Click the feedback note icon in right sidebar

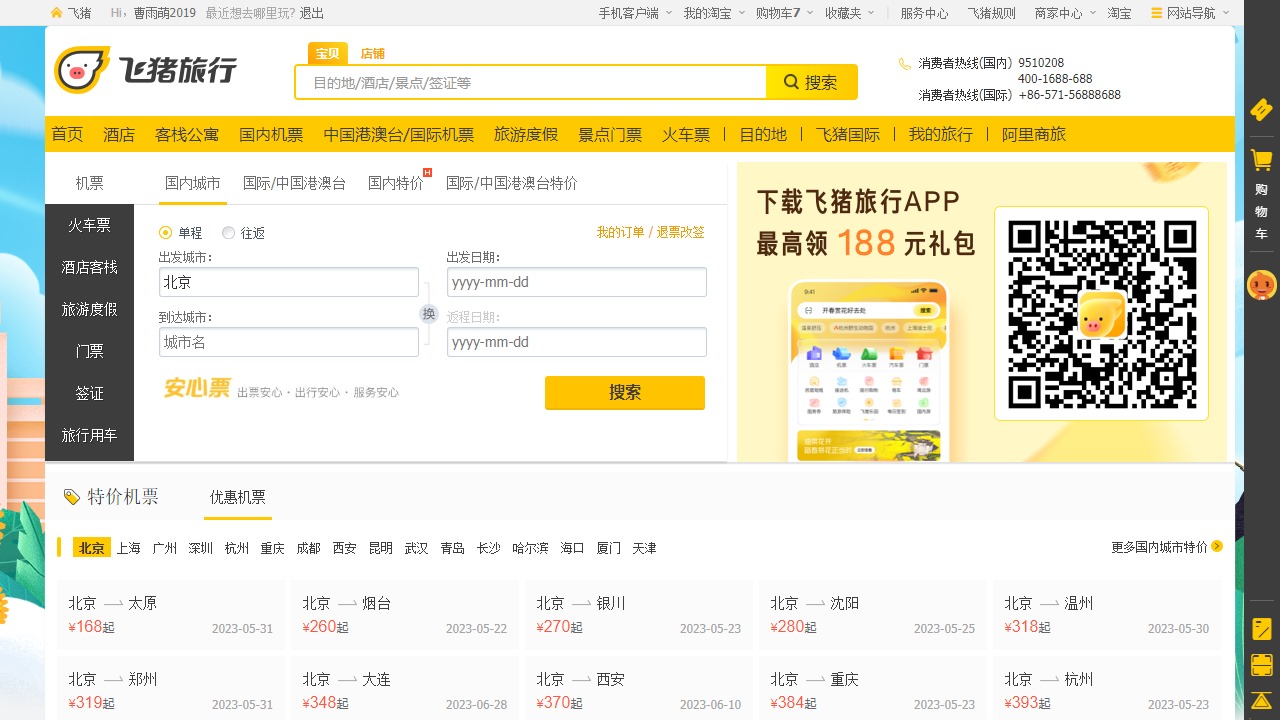tap(1261, 629)
